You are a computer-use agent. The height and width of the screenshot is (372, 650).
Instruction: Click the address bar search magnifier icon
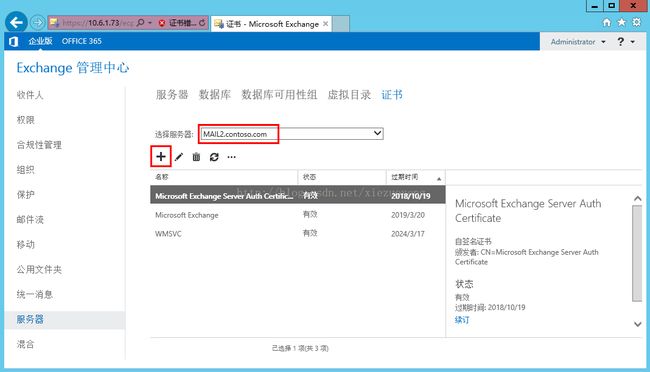click(141, 23)
